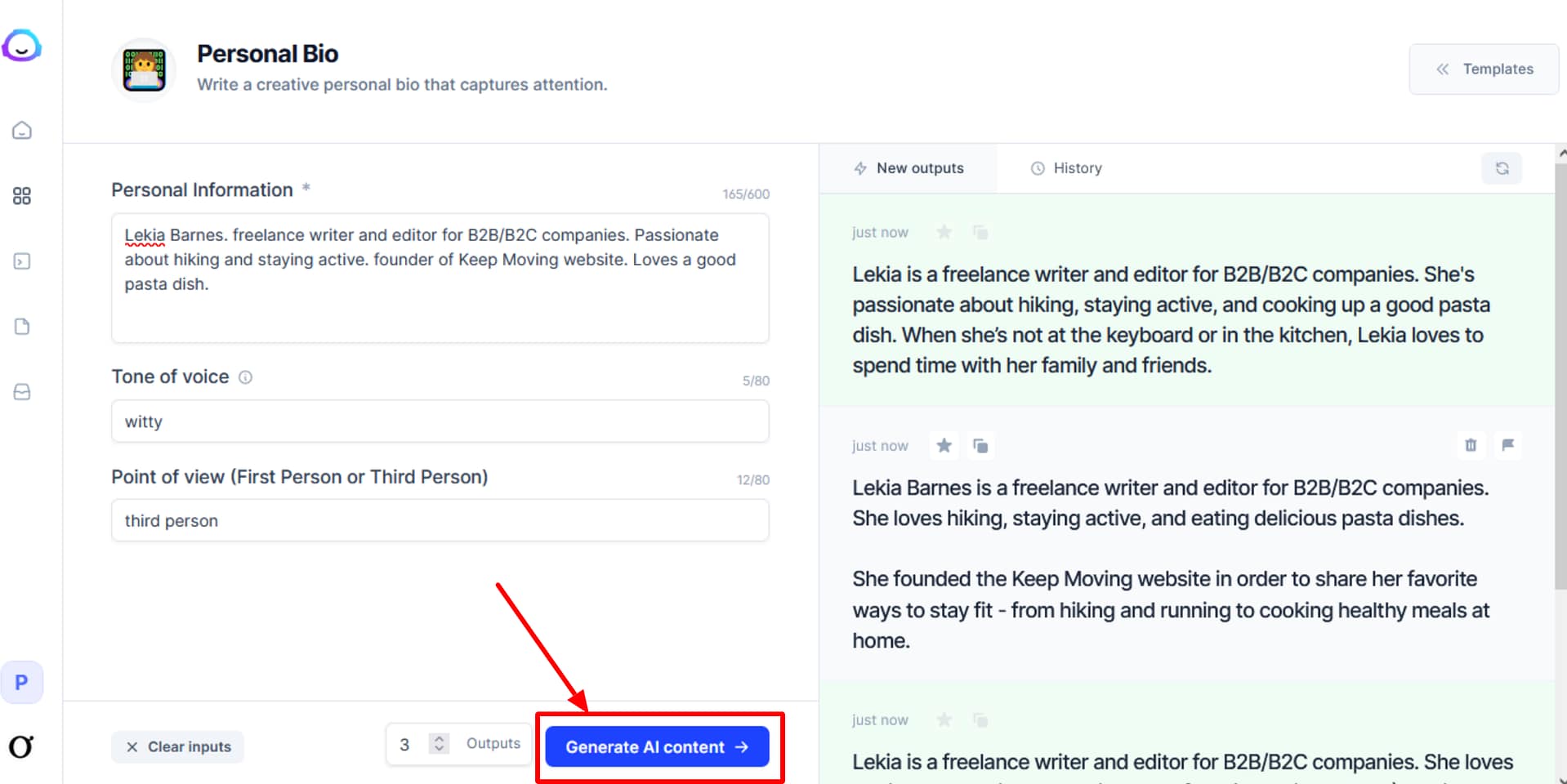
Task: Star the second output (Lekia Barnes)
Action: 944,445
